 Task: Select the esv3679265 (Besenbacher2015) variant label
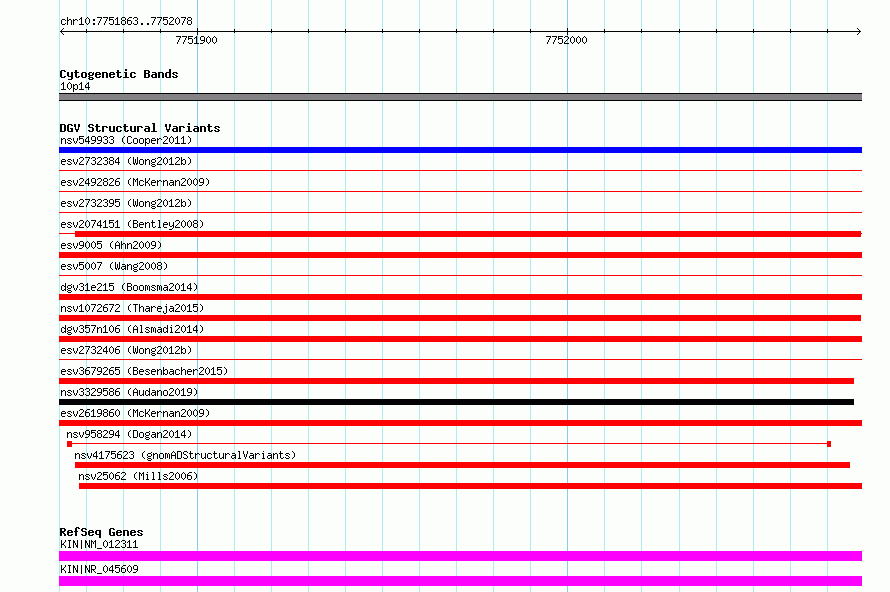point(144,371)
